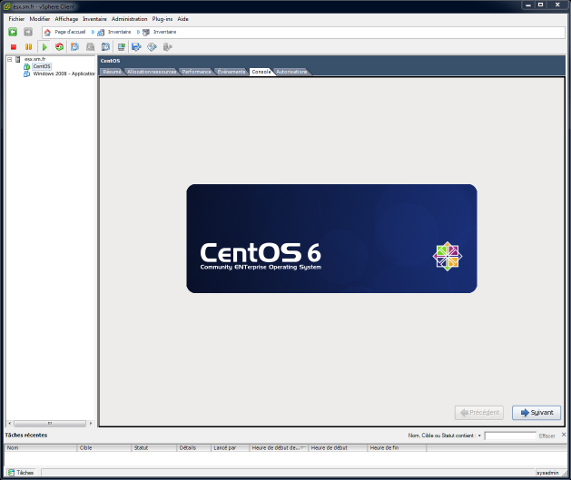Sort tasks by the Nom column header

[40, 448]
